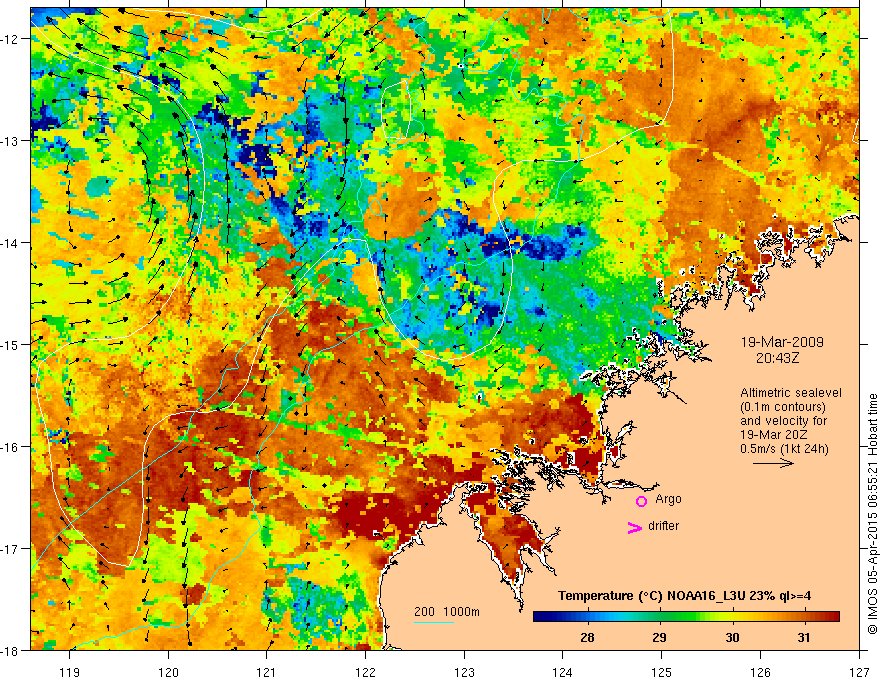Click the "19-Mar-2009" date text
880x680 pixels.
782,342
